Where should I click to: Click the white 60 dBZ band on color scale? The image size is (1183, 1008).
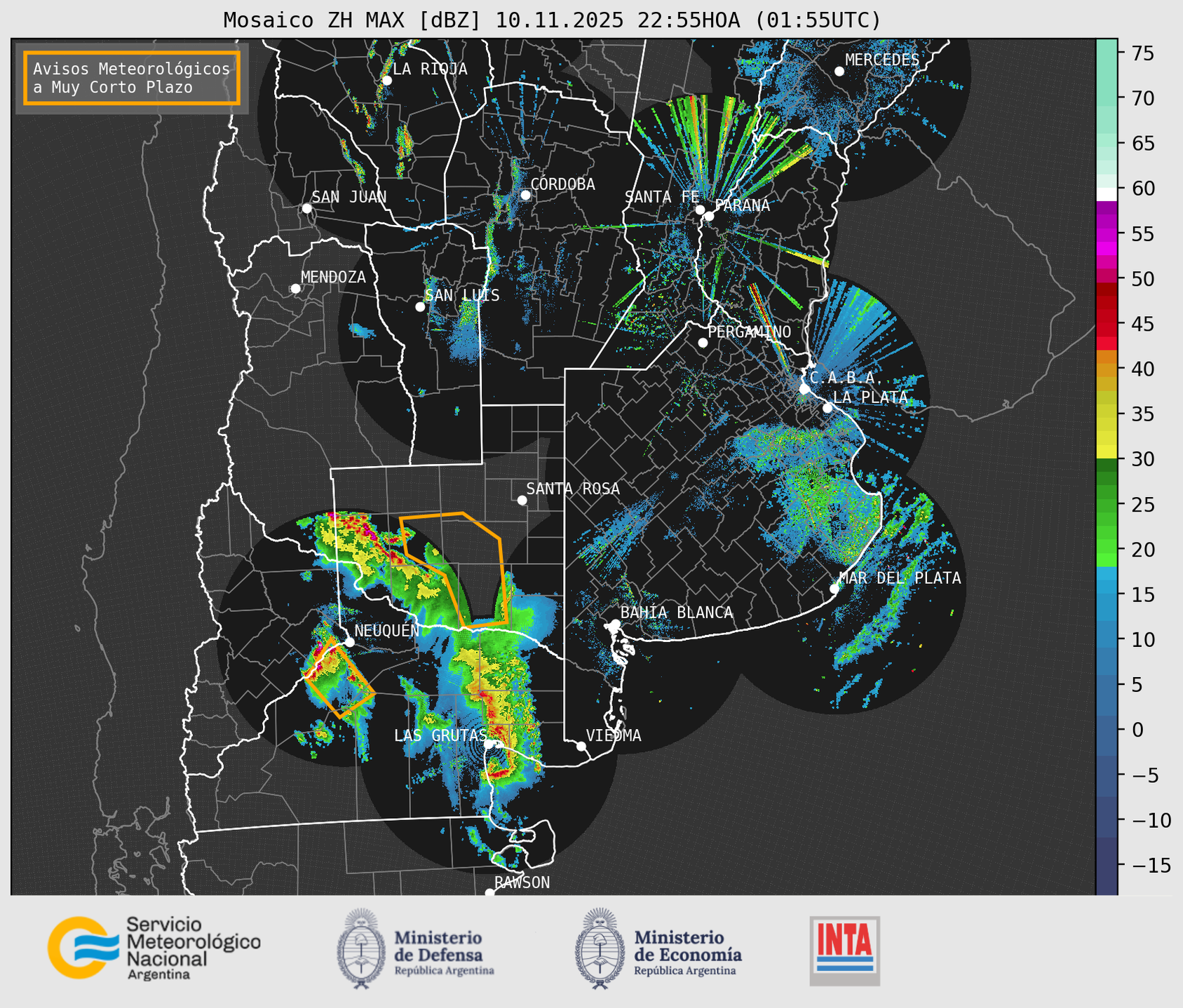click(x=1107, y=193)
